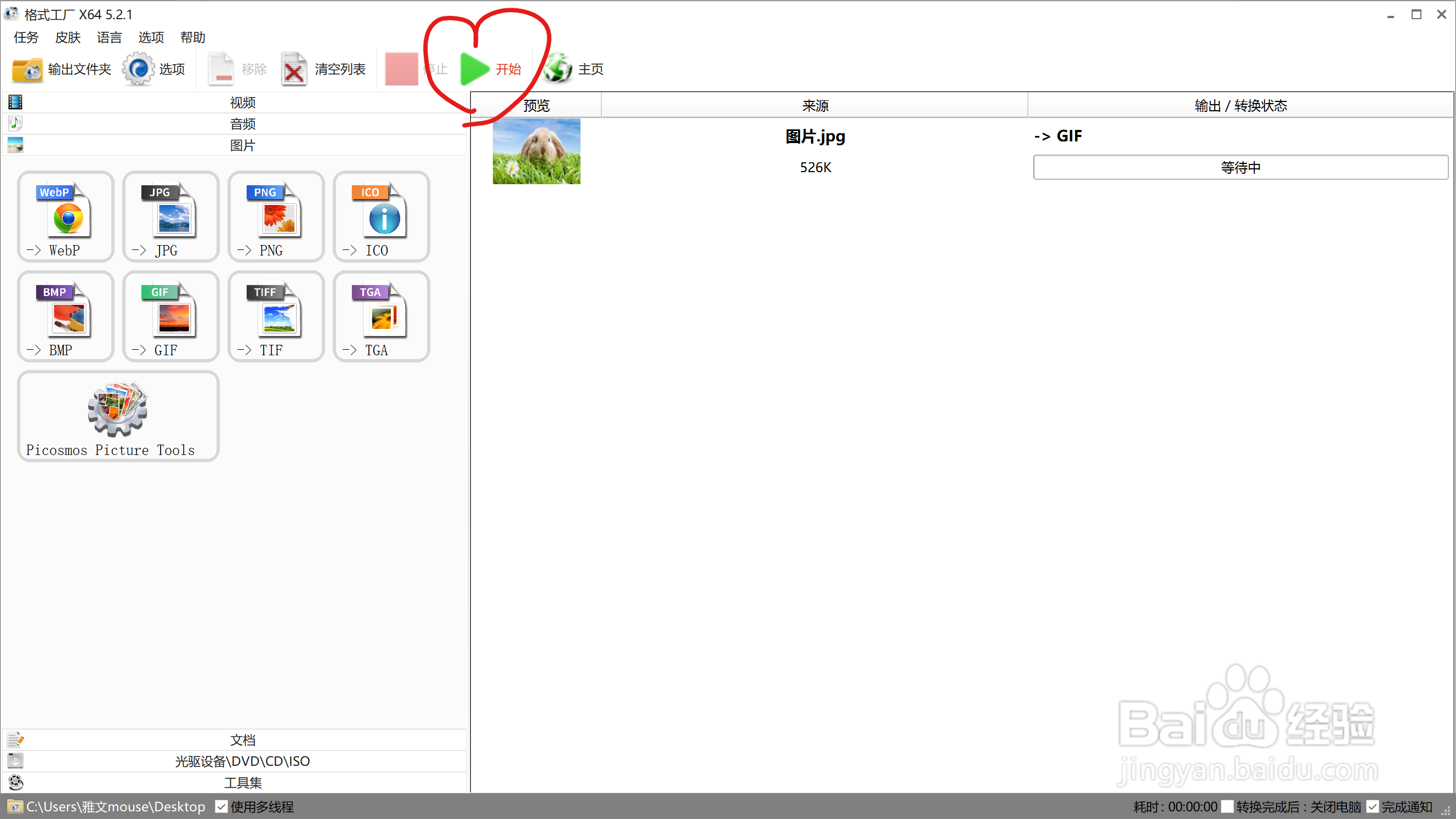Expand the 视频 video category
The width and height of the screenshot is (1456, 819).
tap(236, 103)
